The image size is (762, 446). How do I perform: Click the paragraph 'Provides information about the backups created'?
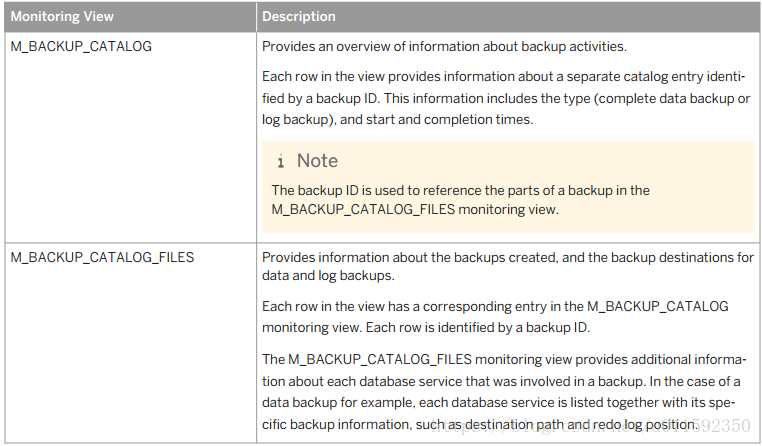pyautogui.click(x=508, y=266)
